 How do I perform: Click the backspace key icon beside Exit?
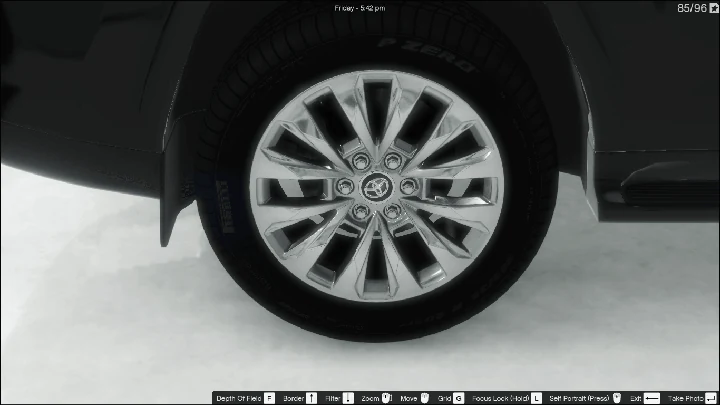coord(652,398)
